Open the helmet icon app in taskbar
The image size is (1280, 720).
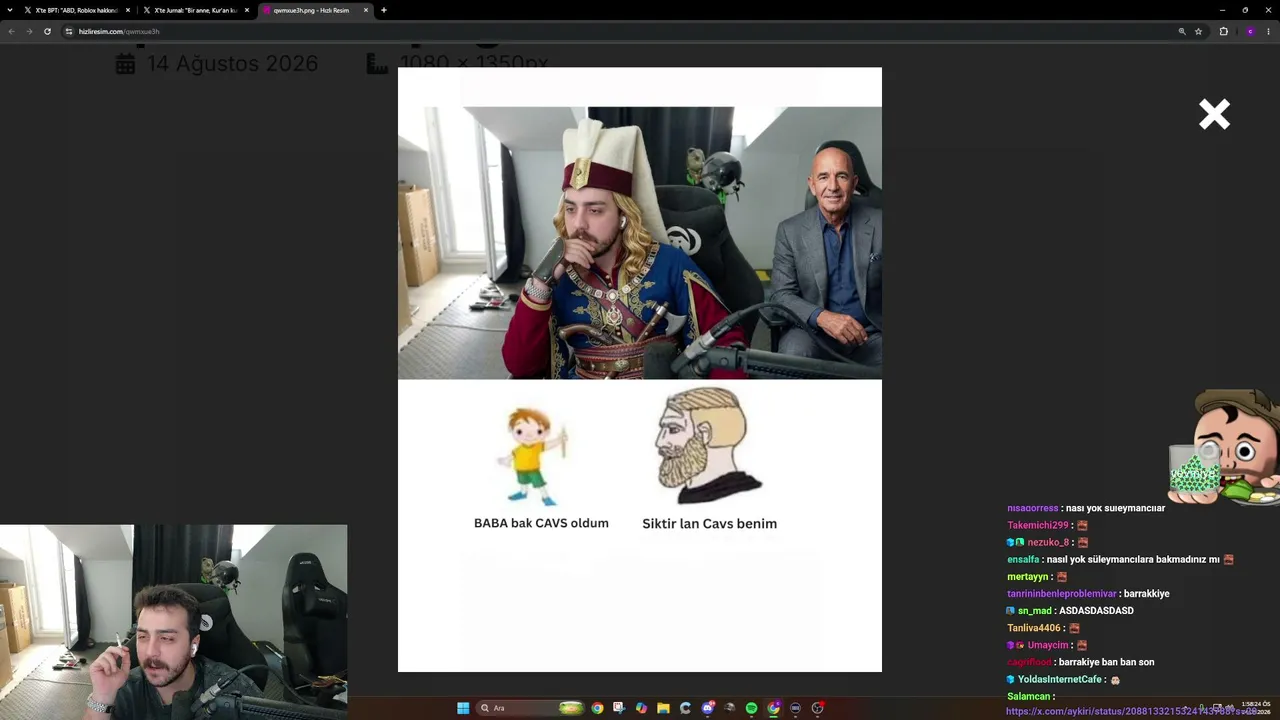(729, 708)
